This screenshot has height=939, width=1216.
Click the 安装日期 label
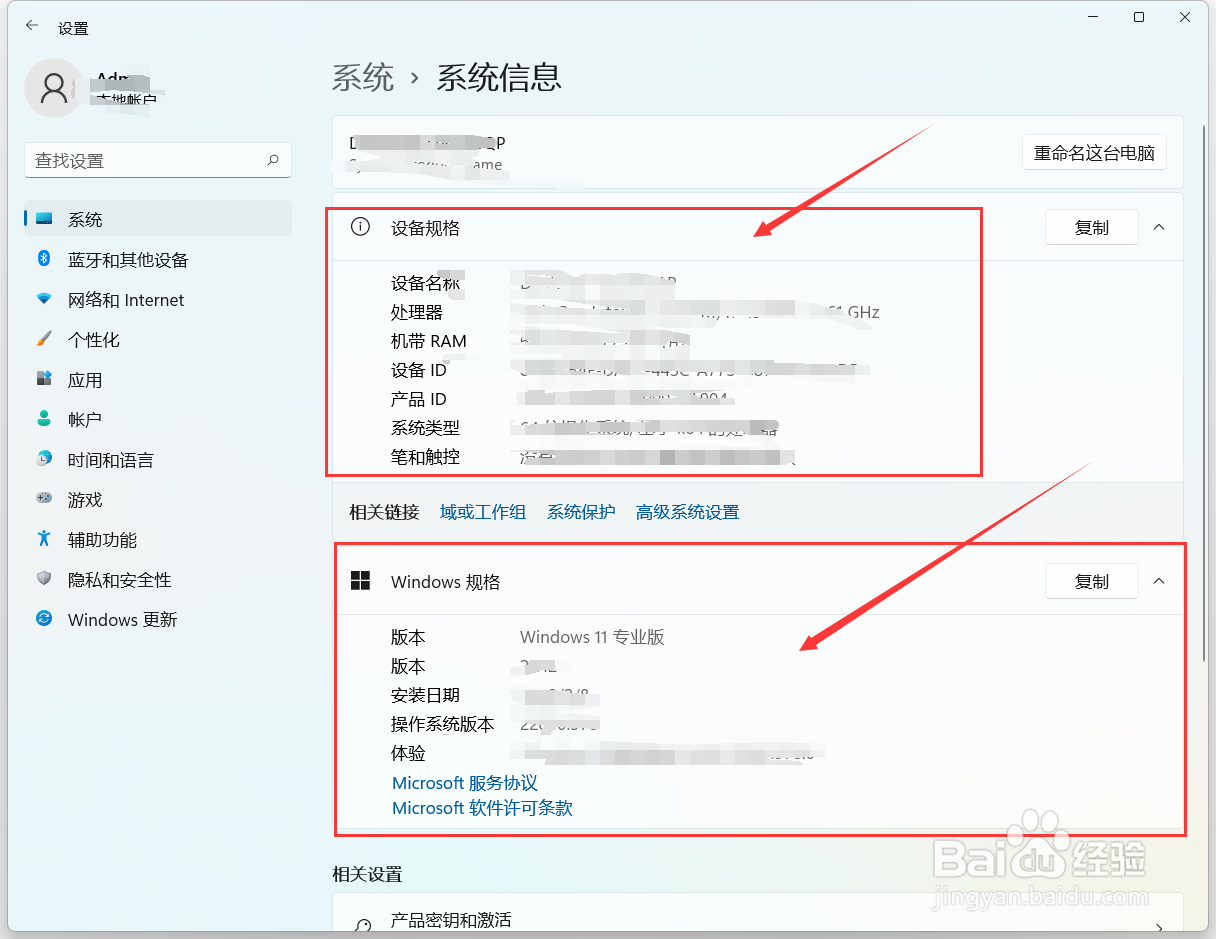click(425, 695)
